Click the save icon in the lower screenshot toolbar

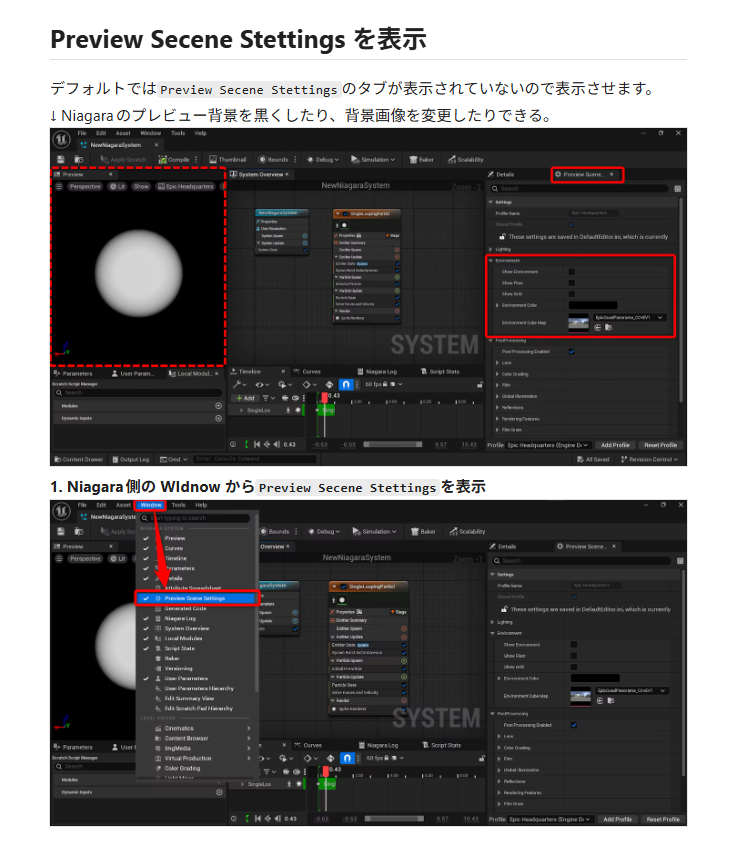pyautogui.click(x=61, y=531)
